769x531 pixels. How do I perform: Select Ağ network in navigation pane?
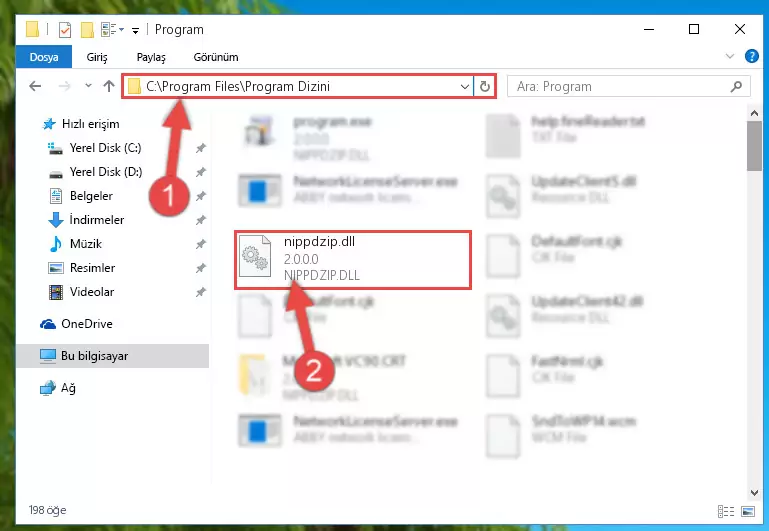58,388
